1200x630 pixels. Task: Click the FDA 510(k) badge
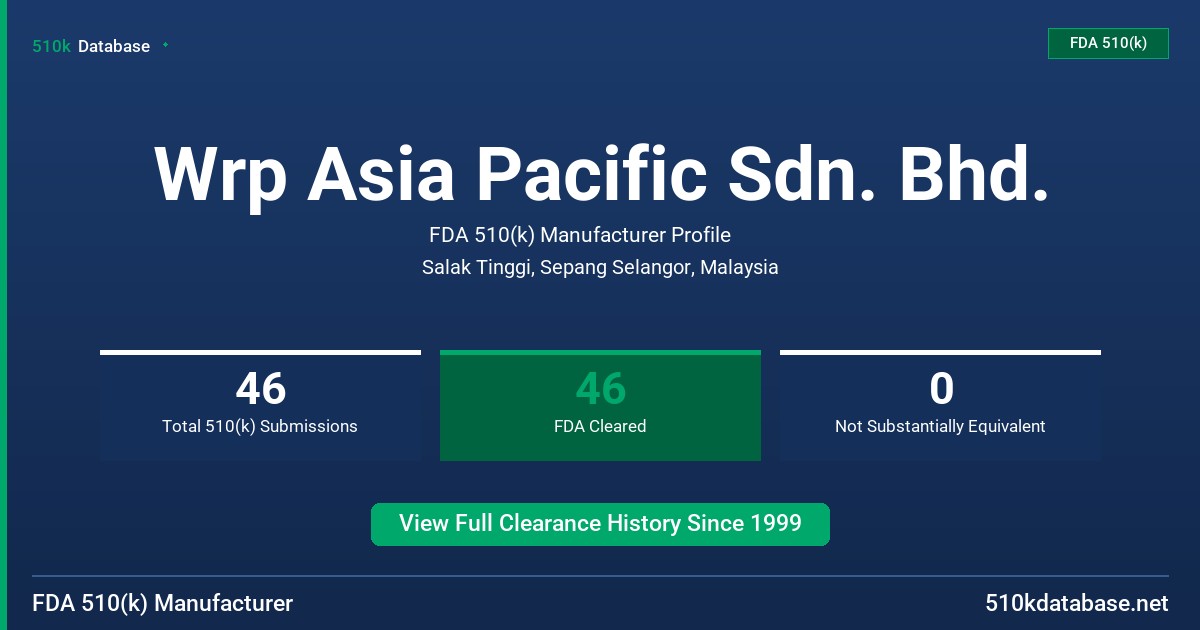pos(1108,43)
